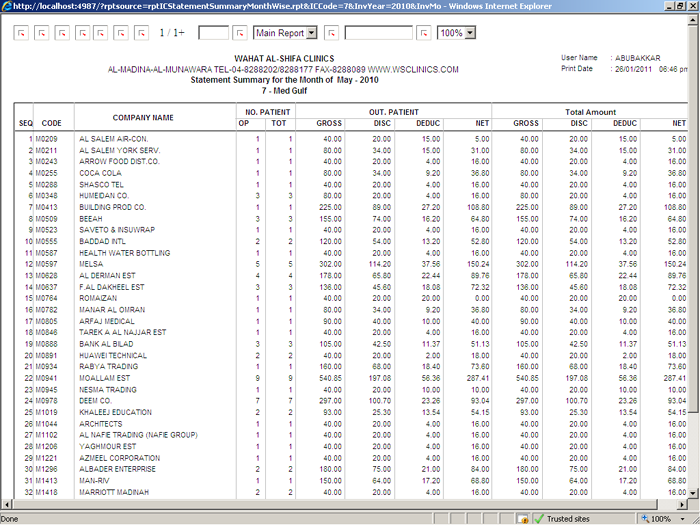Click the '7 - Med Gulf' subtitle
The width and height of the screenshot is (700, 525).
point(284,91)
